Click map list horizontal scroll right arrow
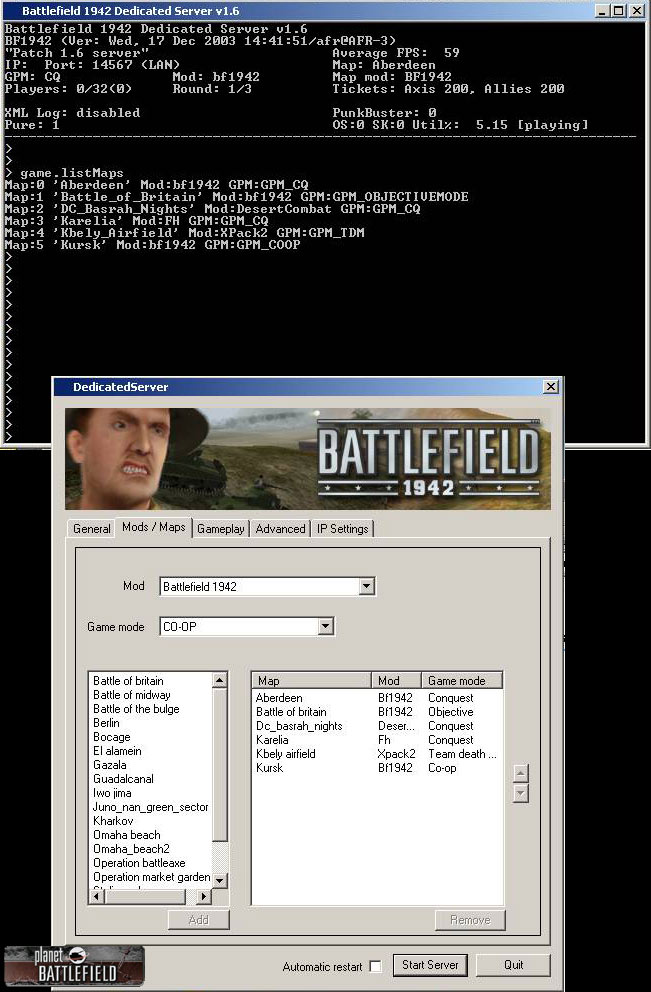Screen dimensions: 651x992 coord(204,896)
